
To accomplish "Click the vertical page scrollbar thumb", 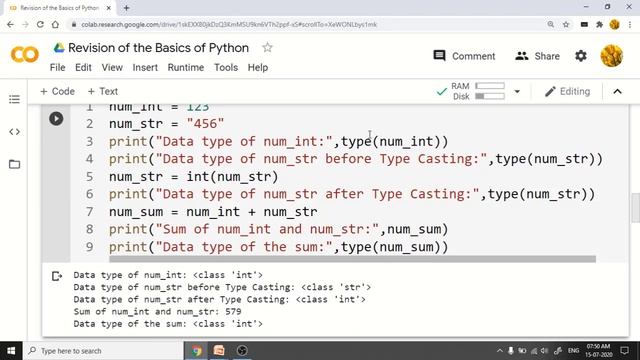I will pos(635,208).
